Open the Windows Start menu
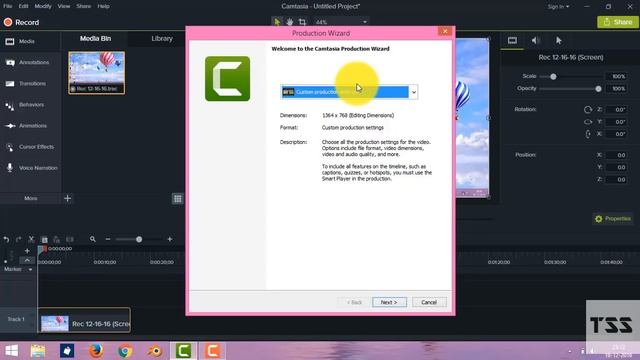The image size is (640, 360). point(11,351)
